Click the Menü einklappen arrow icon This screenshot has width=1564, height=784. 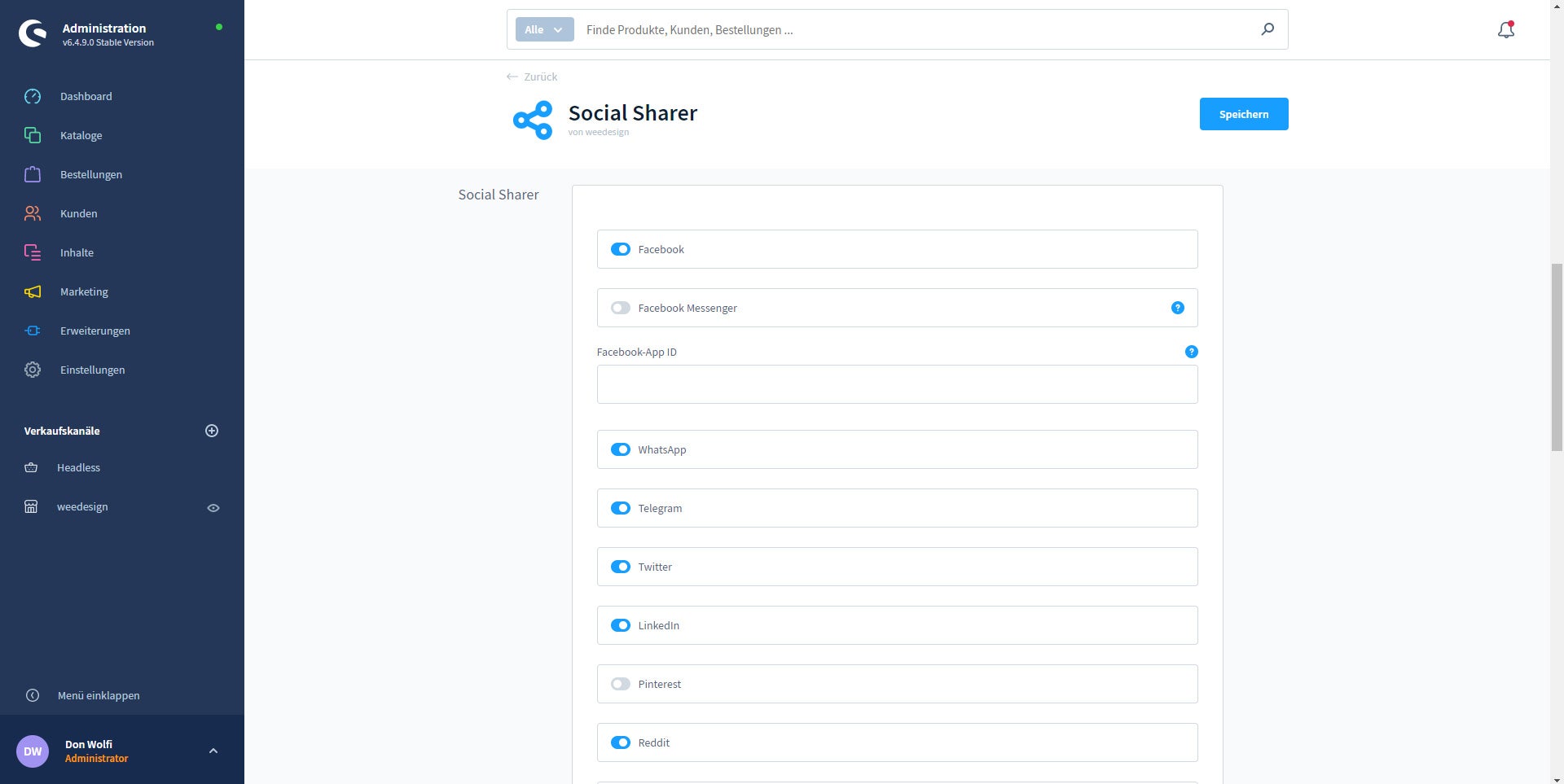coord(33,695)
